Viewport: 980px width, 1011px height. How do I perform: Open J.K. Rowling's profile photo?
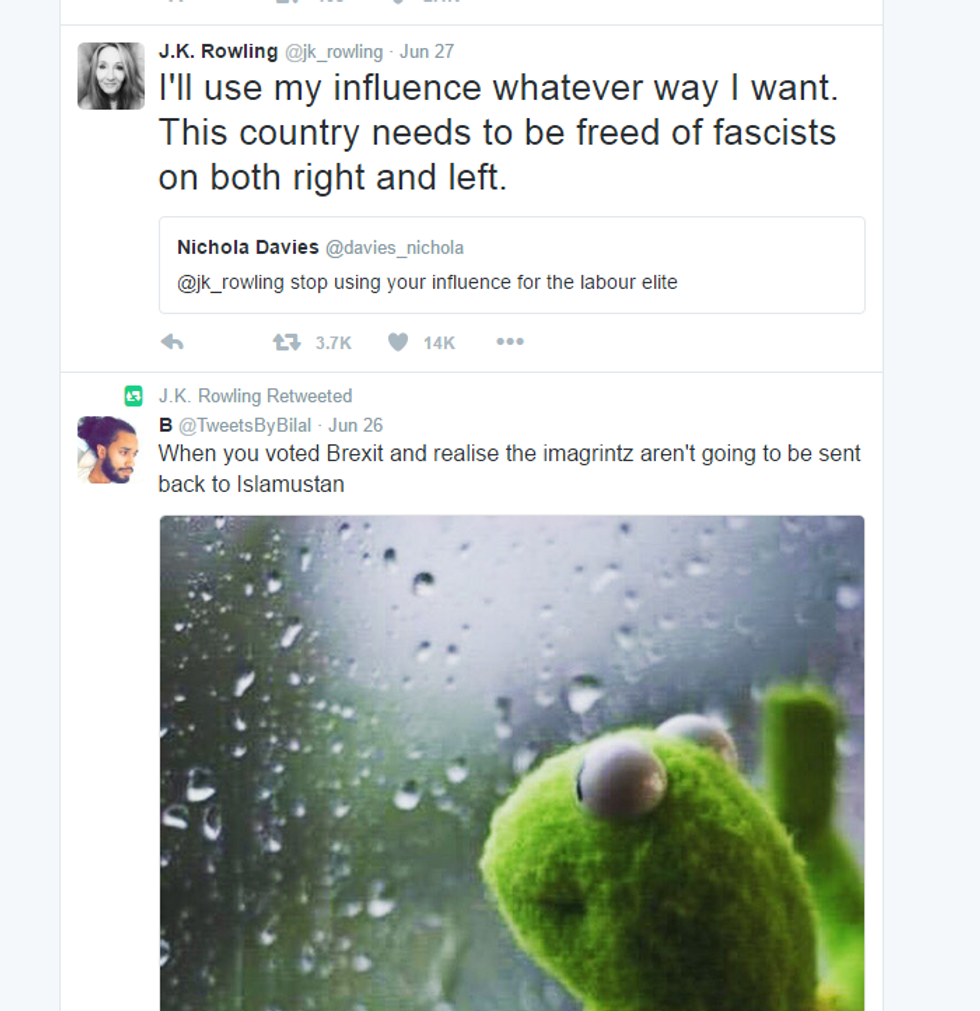coord(111,76)
